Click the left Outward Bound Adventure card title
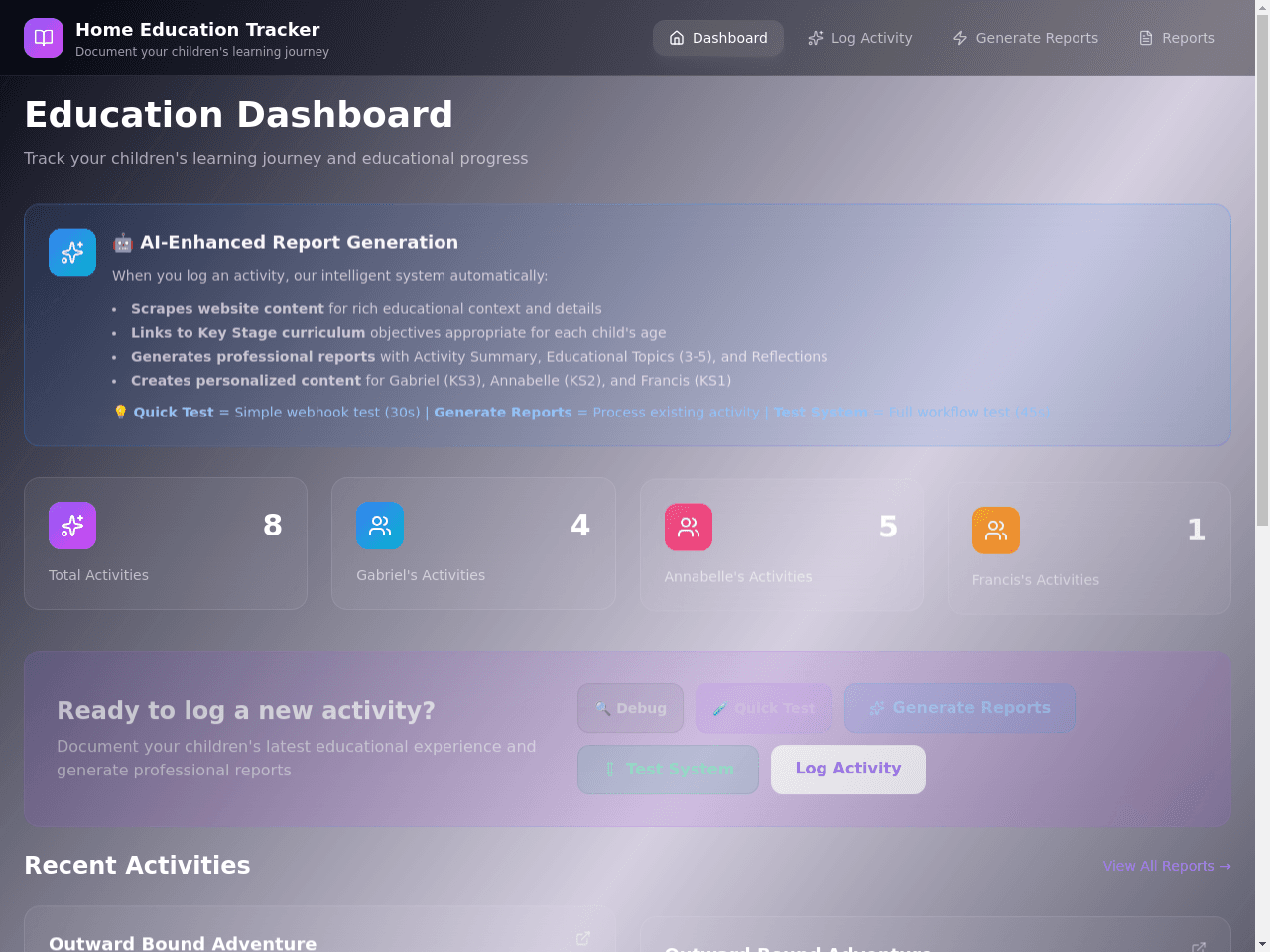This screenshot has height=952, width=1270. tap(183, 943)
